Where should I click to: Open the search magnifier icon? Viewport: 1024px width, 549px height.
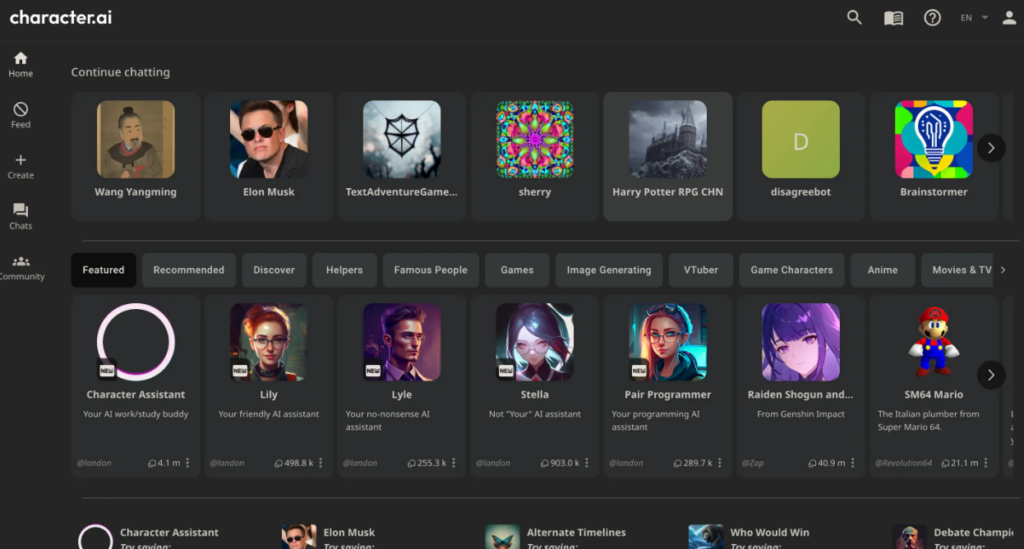pyautogui.click(x=854, y=18)
